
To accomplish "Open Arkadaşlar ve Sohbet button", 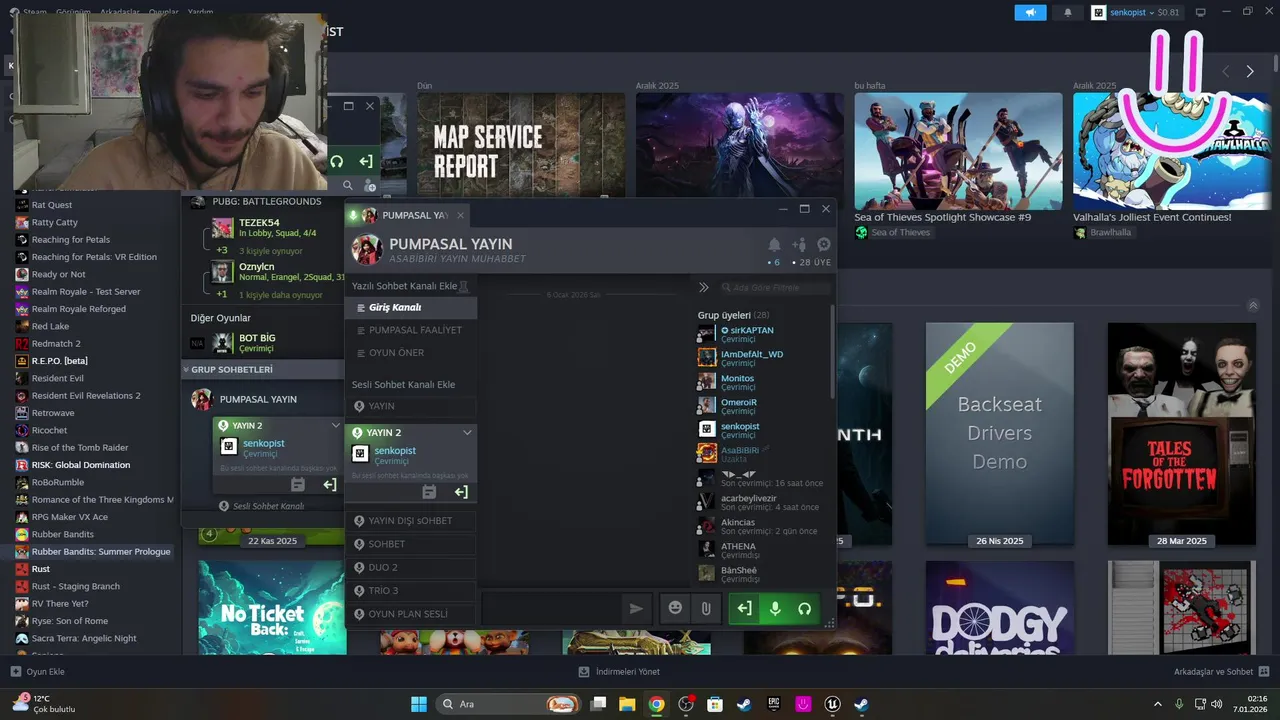I will point(1221,672).
